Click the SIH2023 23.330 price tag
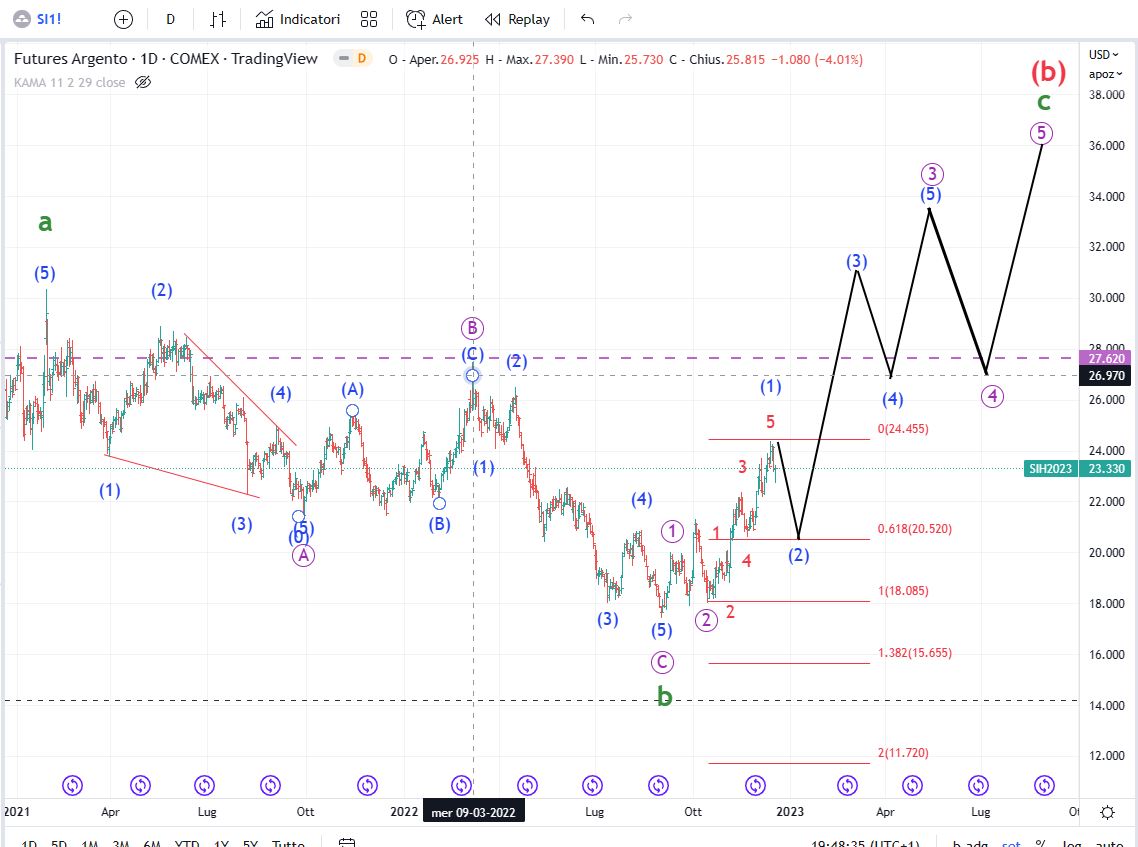Screen dimensions: 1138x847 click(1077, 468)
